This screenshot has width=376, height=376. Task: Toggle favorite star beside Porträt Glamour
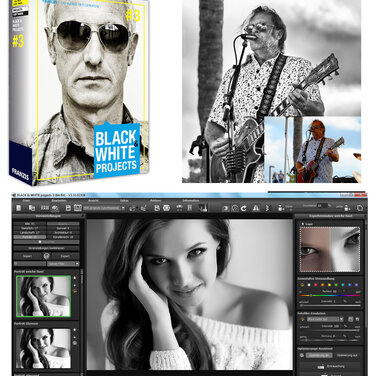pos(75,330)
